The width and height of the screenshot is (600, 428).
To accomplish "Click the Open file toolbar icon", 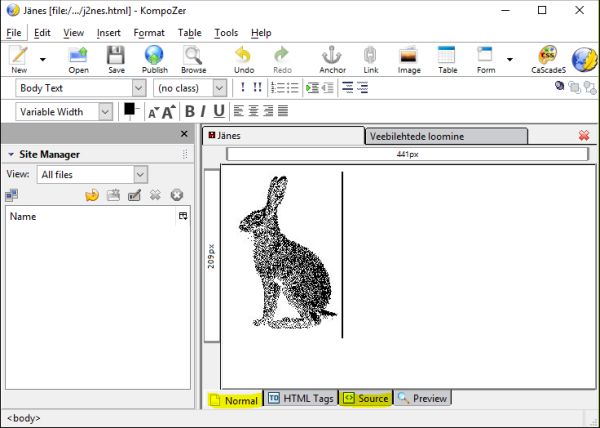I will point(78,59).
